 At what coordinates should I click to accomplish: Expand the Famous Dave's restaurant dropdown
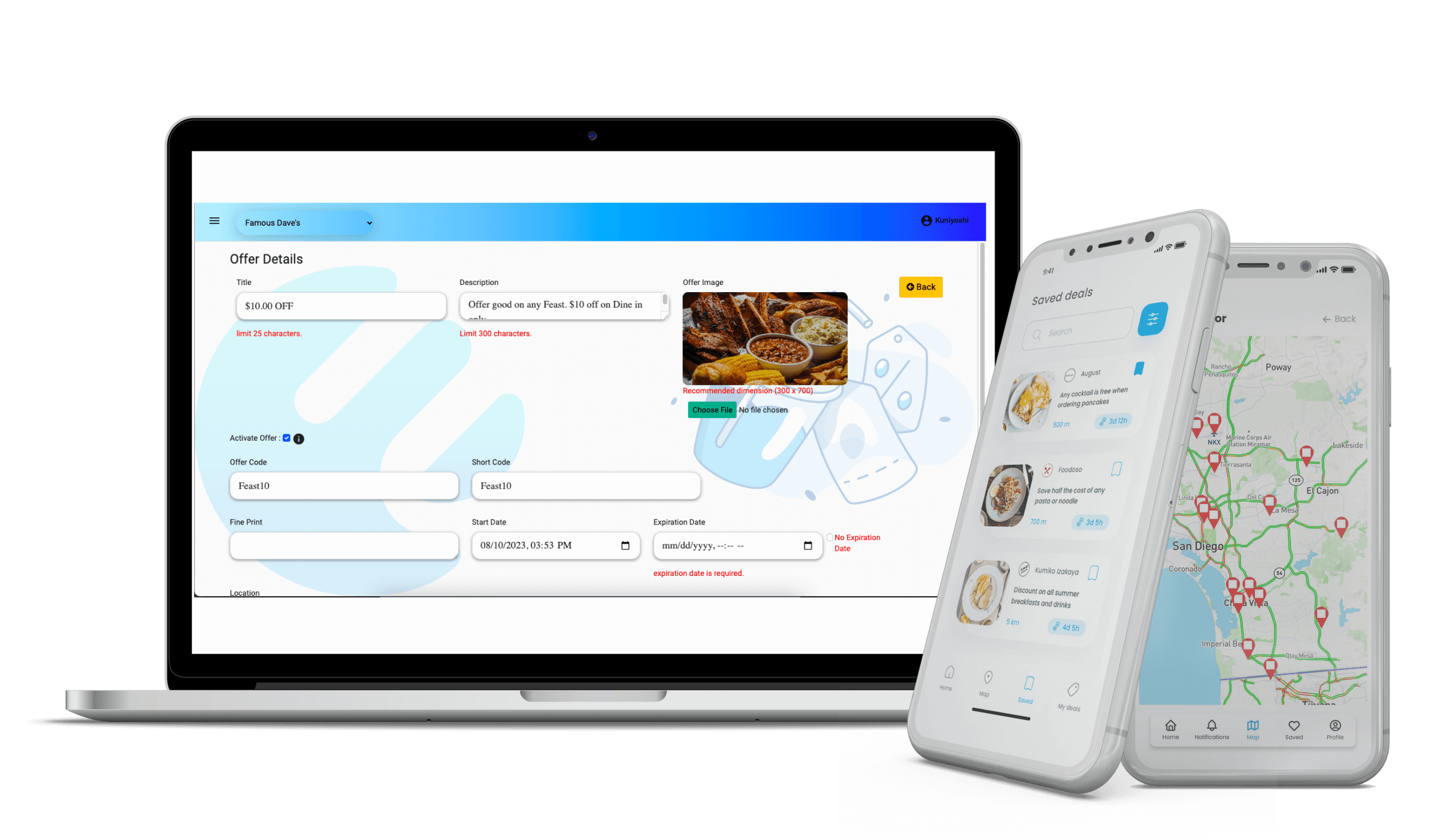pos(370,222)
